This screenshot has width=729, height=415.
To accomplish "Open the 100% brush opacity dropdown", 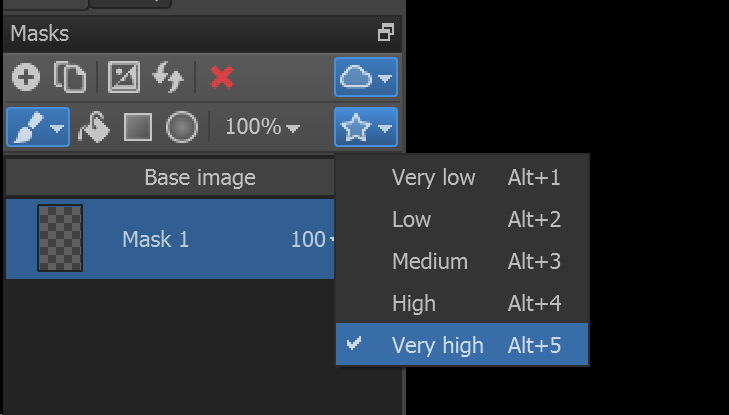I will point(263,127).
